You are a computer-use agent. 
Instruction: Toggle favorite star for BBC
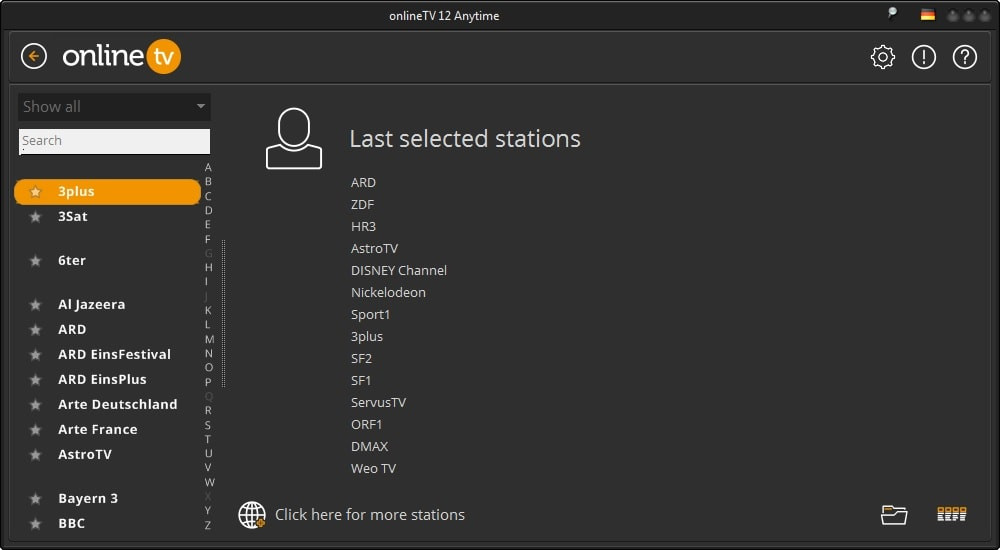[x=36, y=524]
